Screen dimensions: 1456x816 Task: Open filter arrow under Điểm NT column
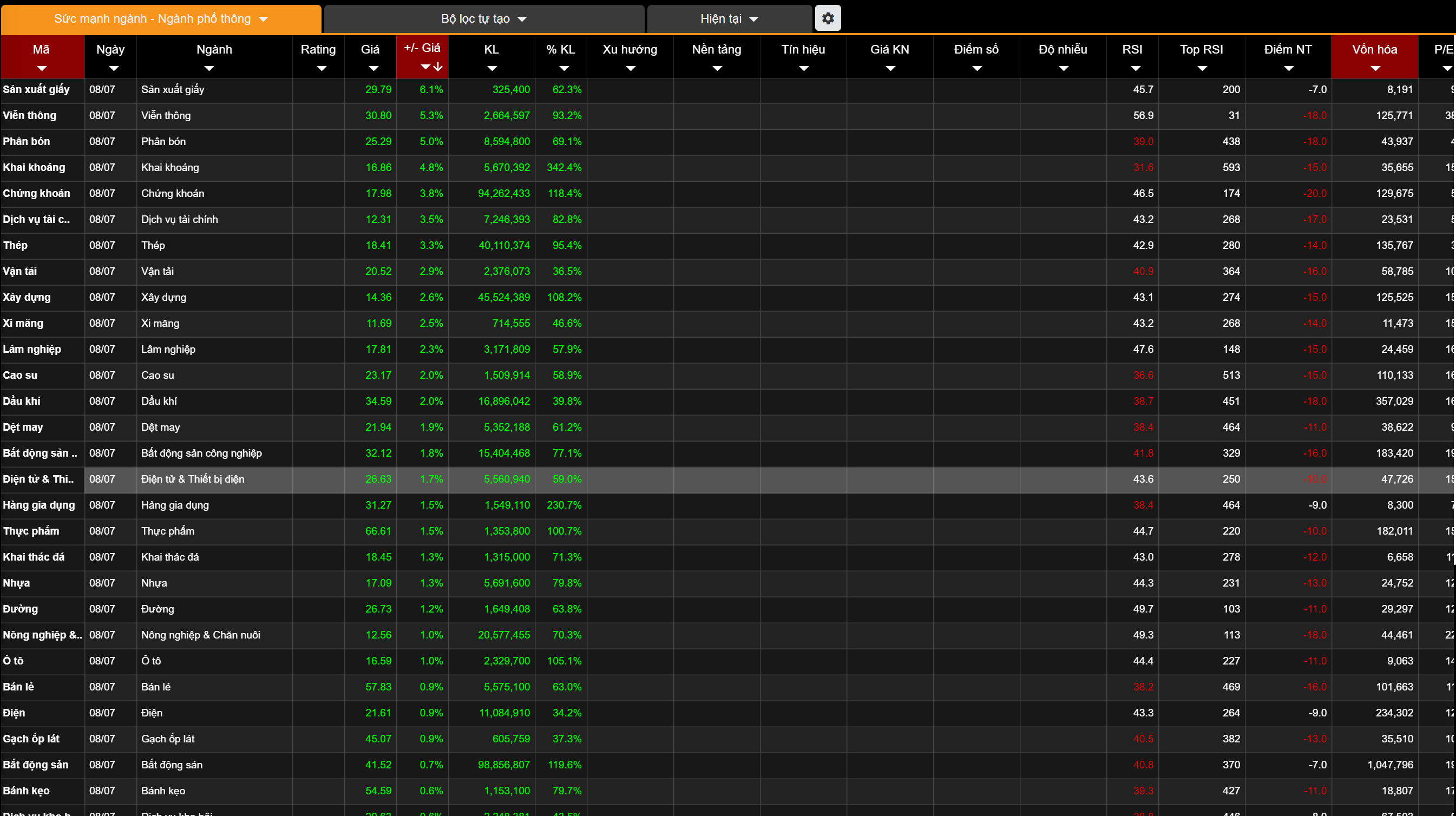pos(1289,68)
